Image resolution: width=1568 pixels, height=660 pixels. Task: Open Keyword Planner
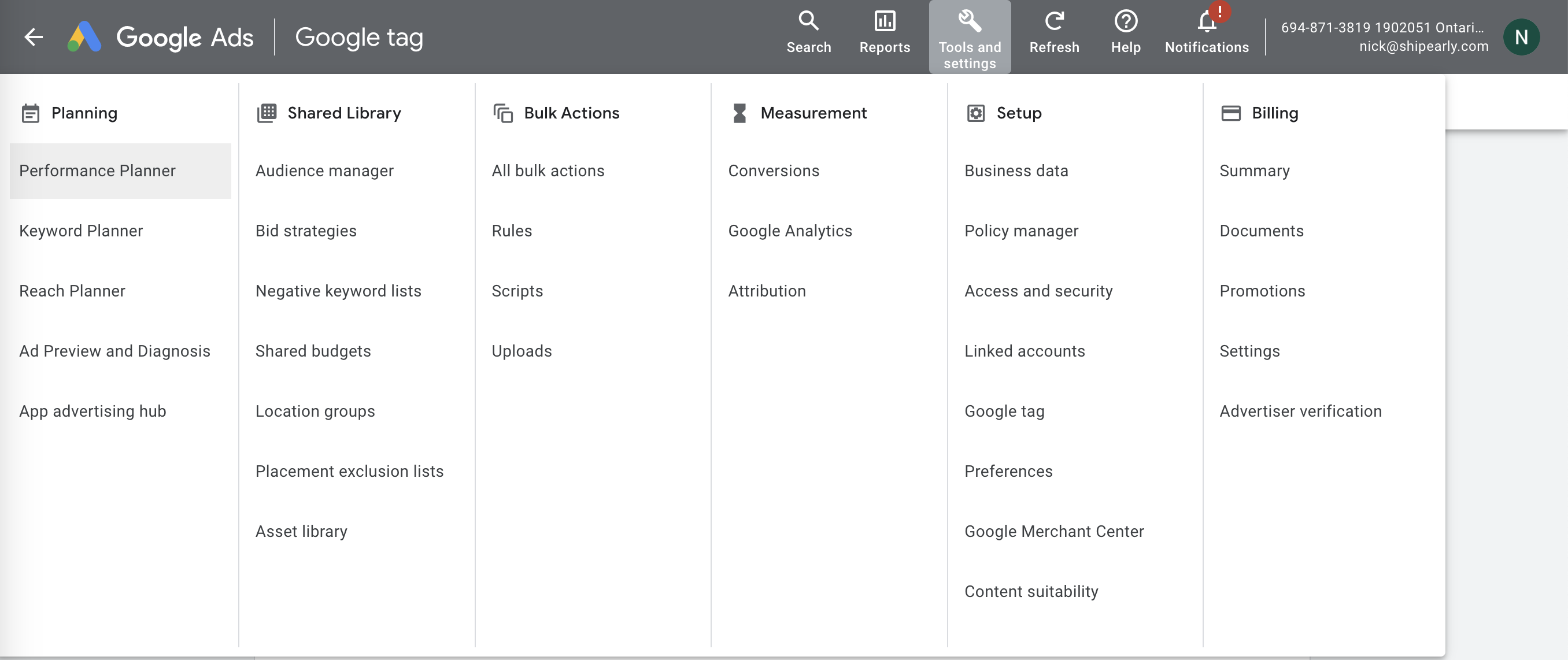(x=81, y=231)
